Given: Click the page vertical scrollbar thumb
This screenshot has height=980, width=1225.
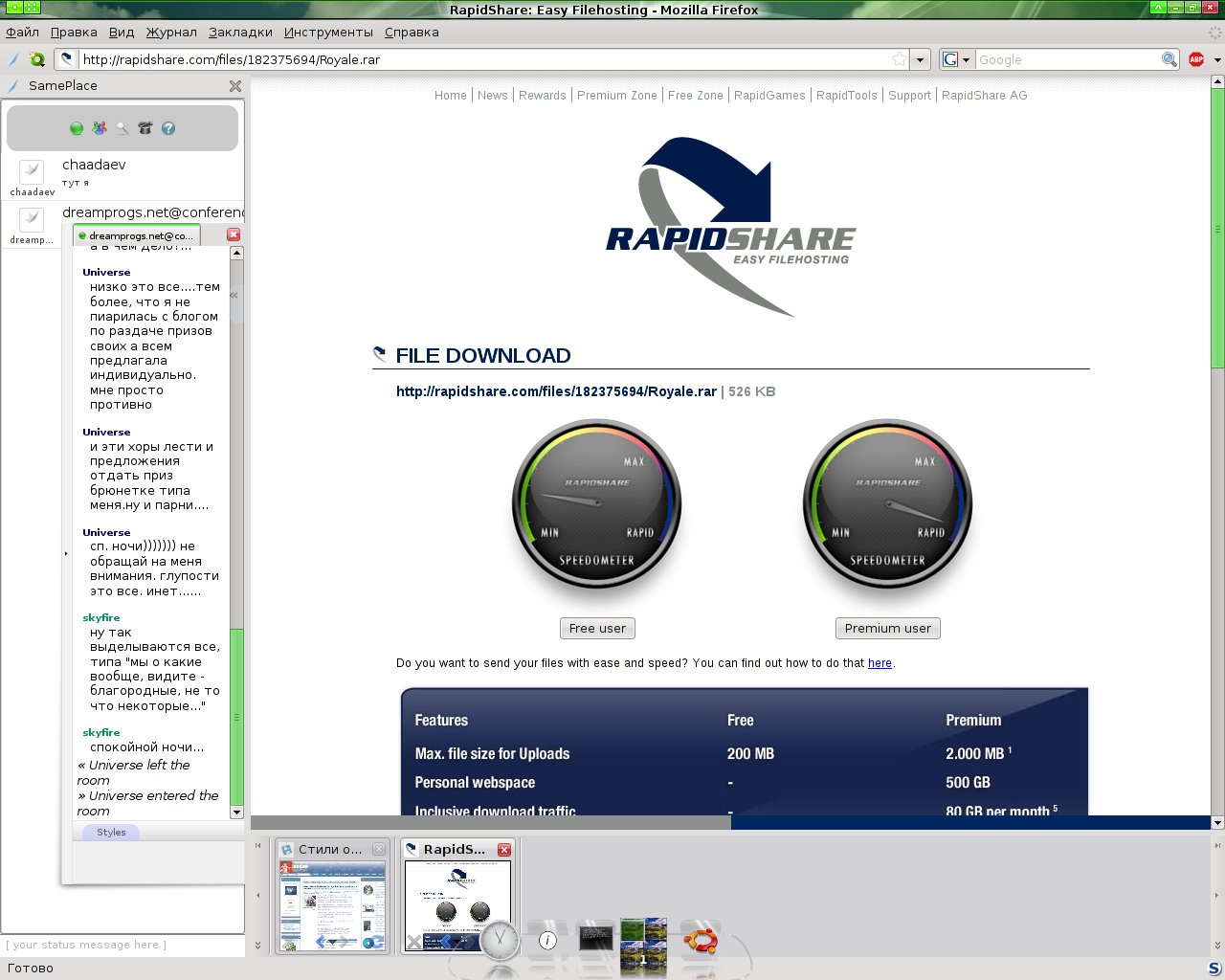Looking at the screenshot, I should pyautogui.click(x=1217, y=228).
